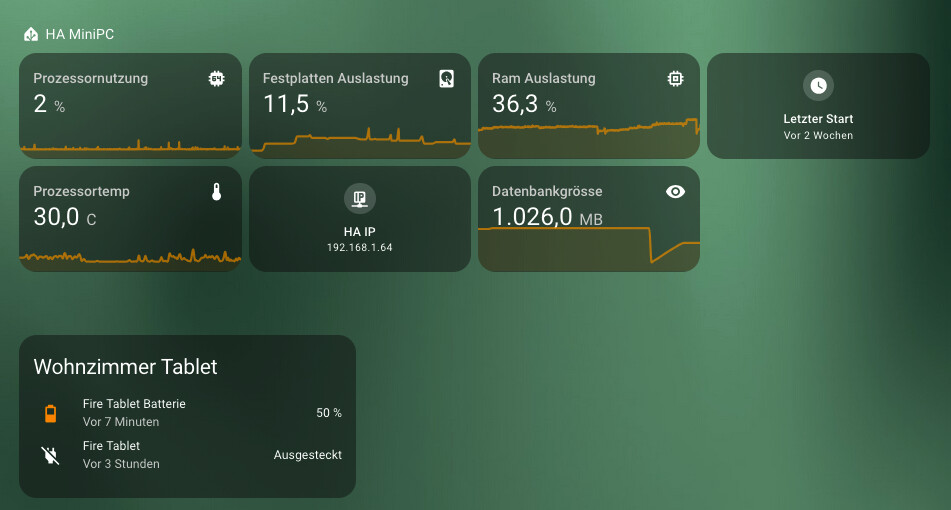
Task: Click the Vor 7 Minuten timestamp
Action: (121, 422)
